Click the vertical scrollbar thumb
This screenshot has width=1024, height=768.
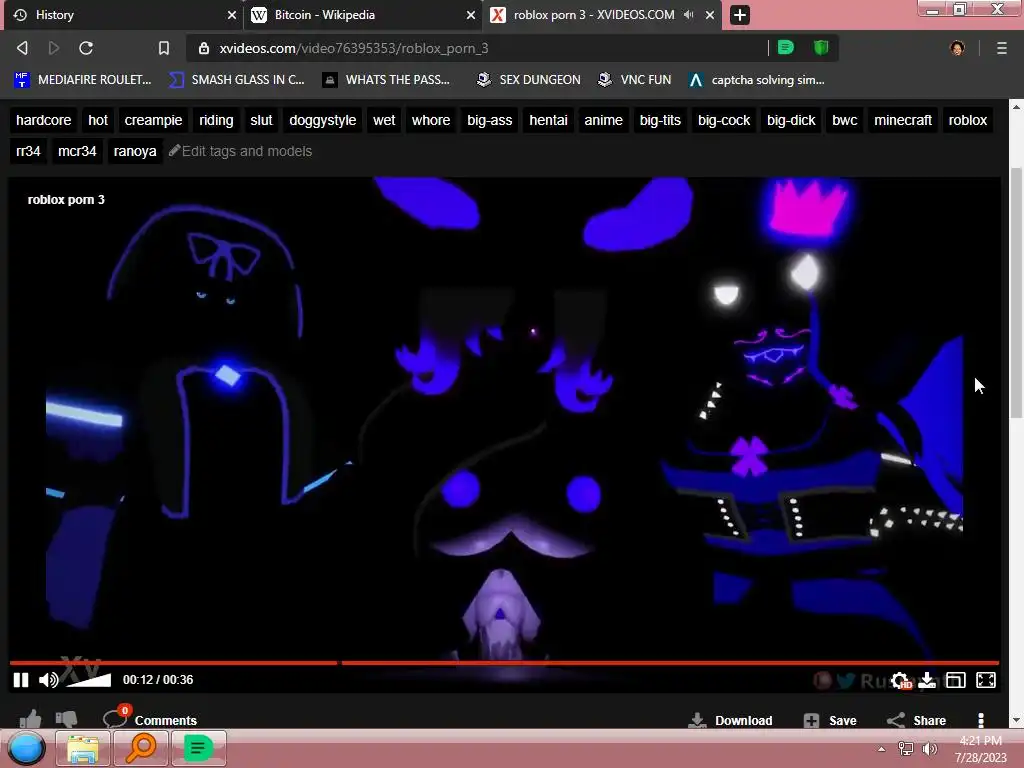tap(1016, 293)
